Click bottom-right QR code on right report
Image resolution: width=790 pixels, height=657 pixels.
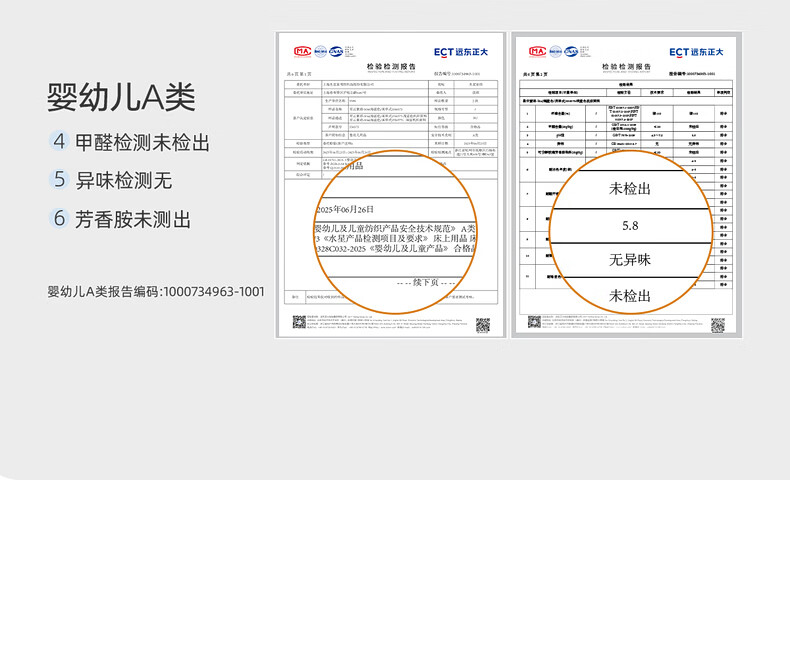click(x=718, y=325)
